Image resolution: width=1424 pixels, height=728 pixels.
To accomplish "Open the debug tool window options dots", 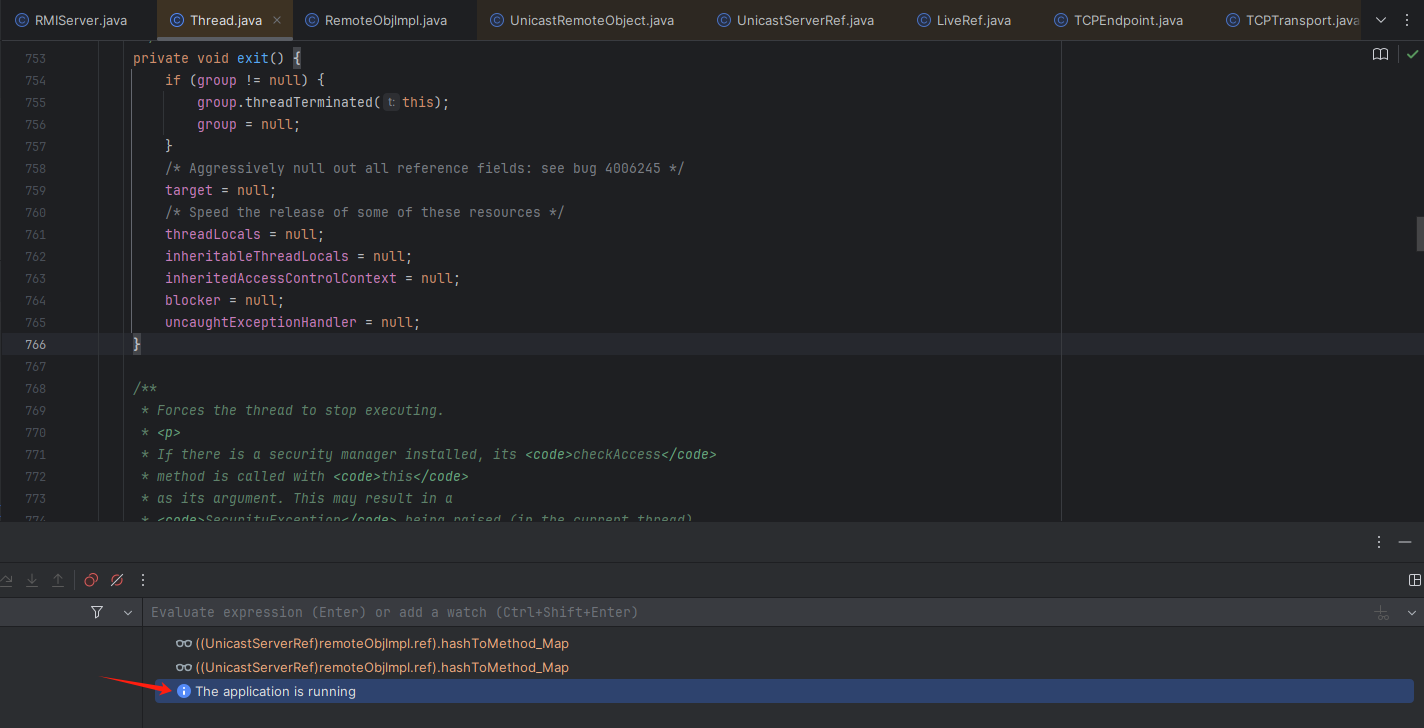I will (x=1380, y=542).
